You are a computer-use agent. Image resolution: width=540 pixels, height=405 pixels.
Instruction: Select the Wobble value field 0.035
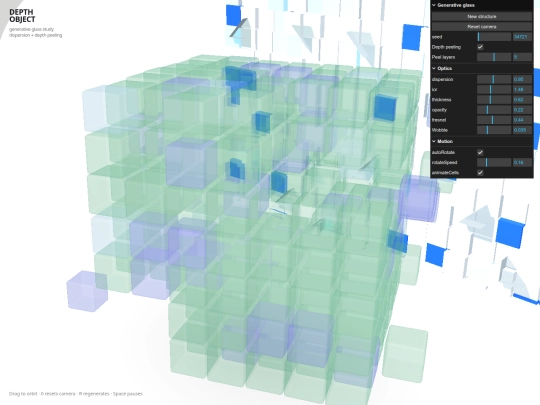(522, 130)
